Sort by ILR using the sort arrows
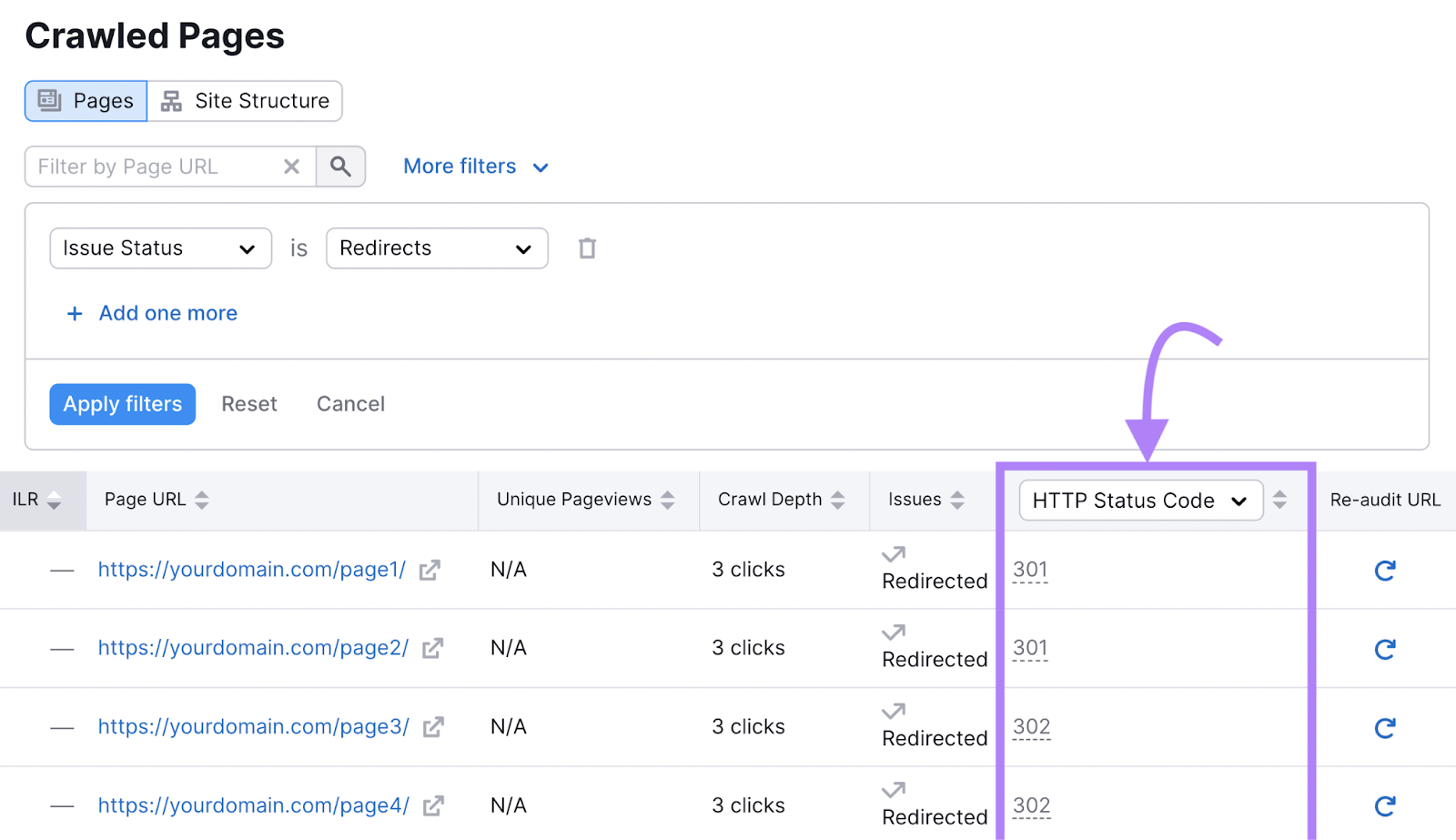 [x=54, y=500]
